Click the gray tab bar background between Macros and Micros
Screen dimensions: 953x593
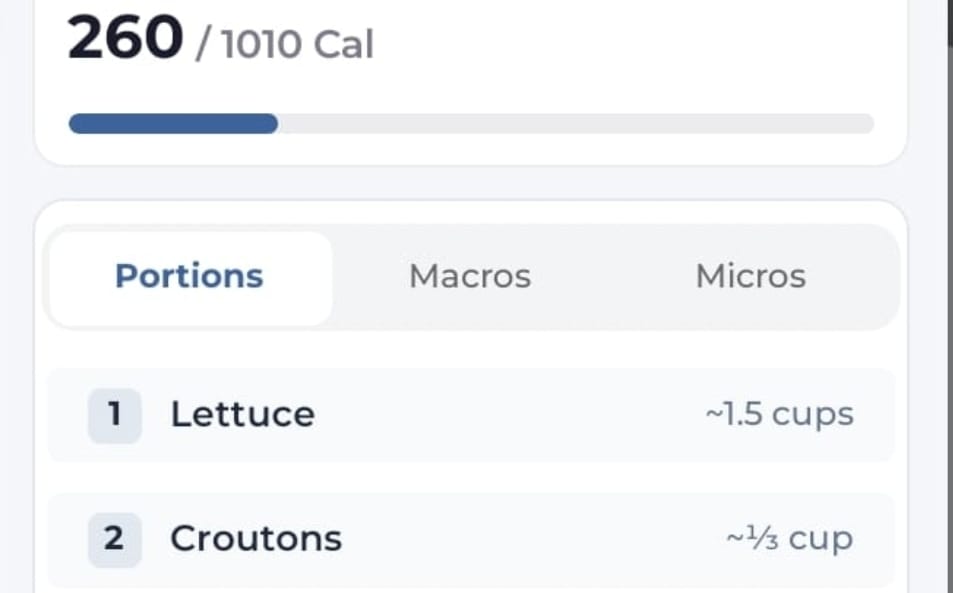click(x=614, y=277)
